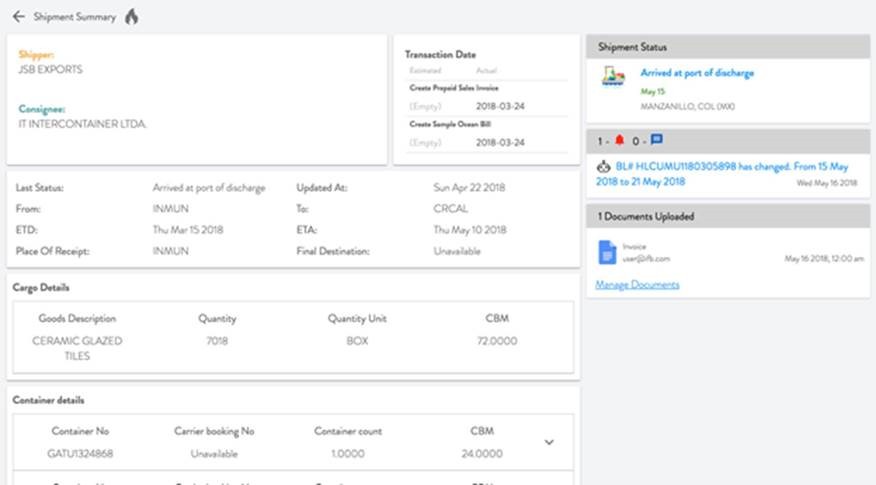Click the May 15 status date
The width and height of the screenshot is (876, 485).
tap(653, 91)
